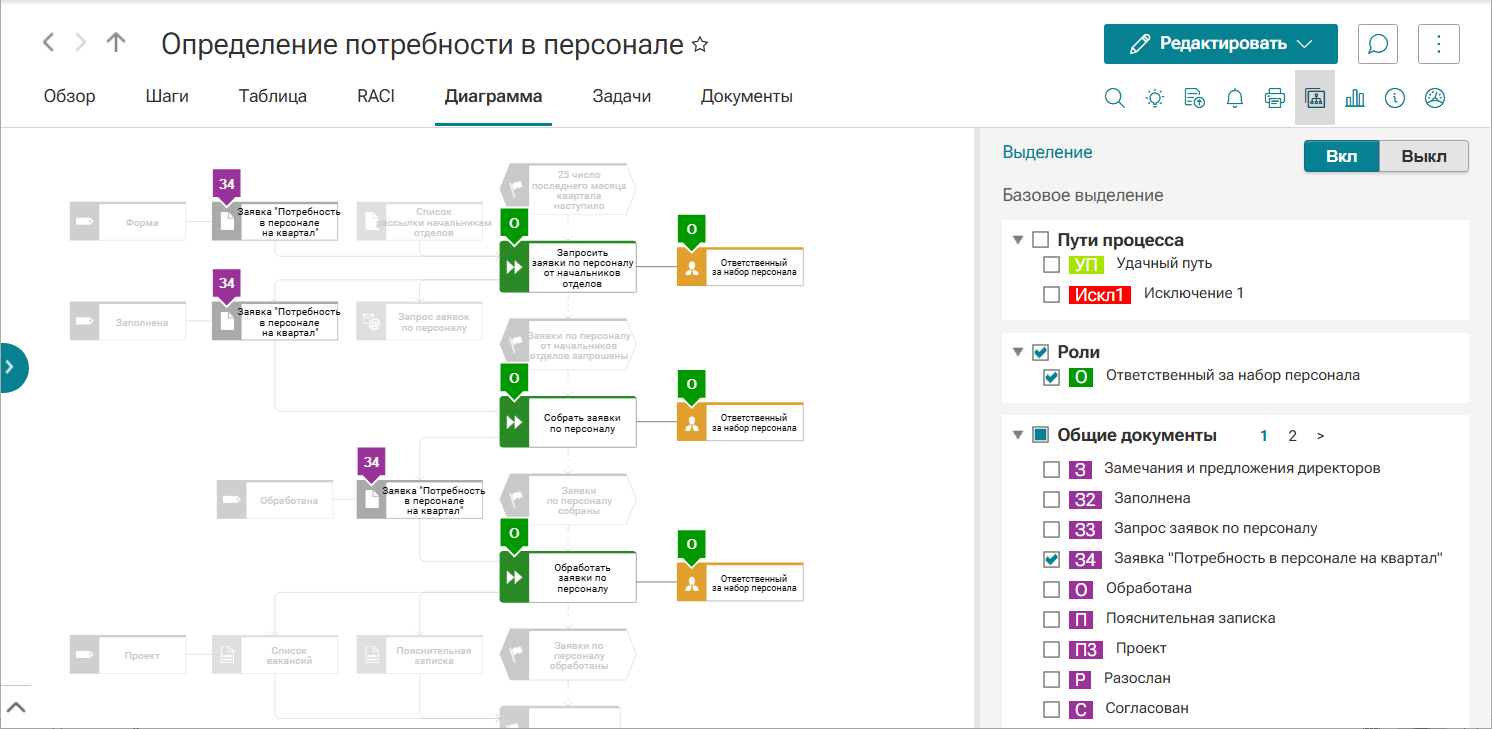The height and width of the screenshot is (729, 1492).
Task: Turn highlighting on with "Вкл"
Action: point(1342,157)
